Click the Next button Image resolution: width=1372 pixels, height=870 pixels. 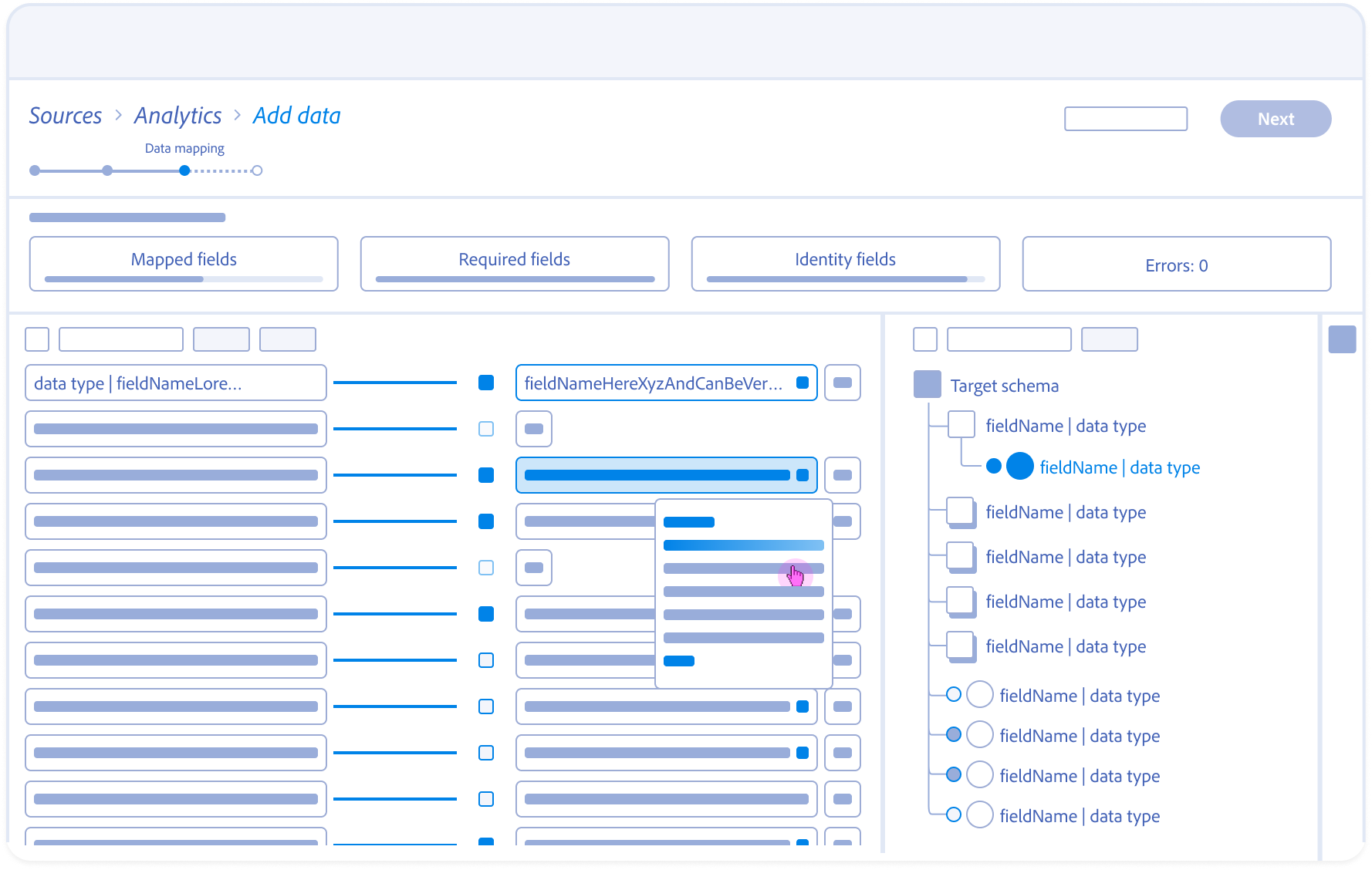point(1275,119)
